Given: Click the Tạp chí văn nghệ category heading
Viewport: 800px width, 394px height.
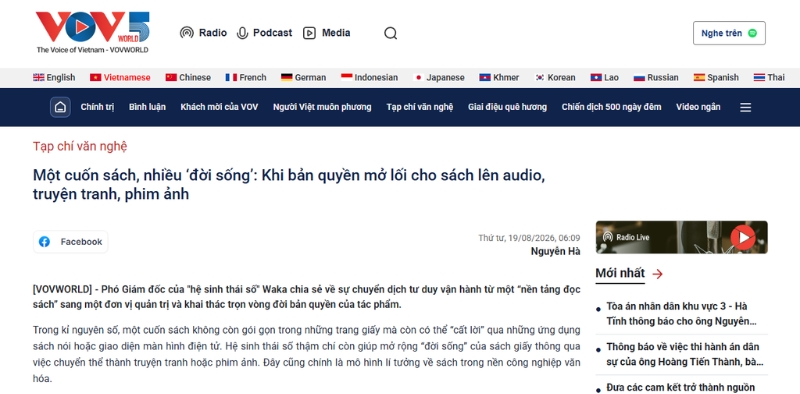Looking at the screenshot, I should click(x=80, y=146).
